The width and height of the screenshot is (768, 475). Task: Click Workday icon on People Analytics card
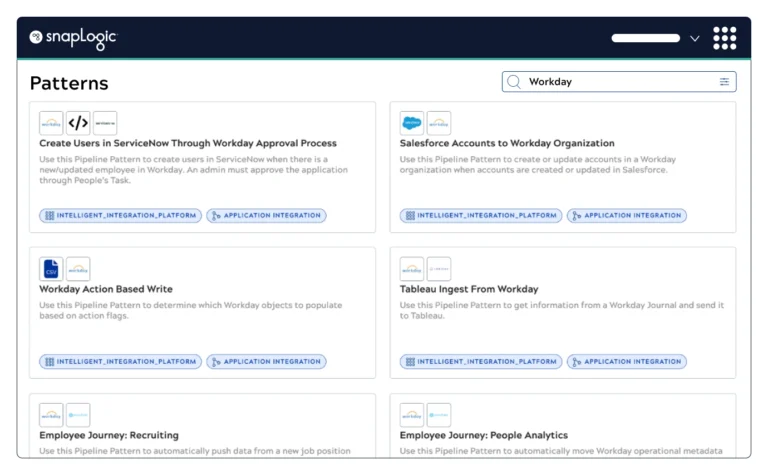click(x=412, y=415)
